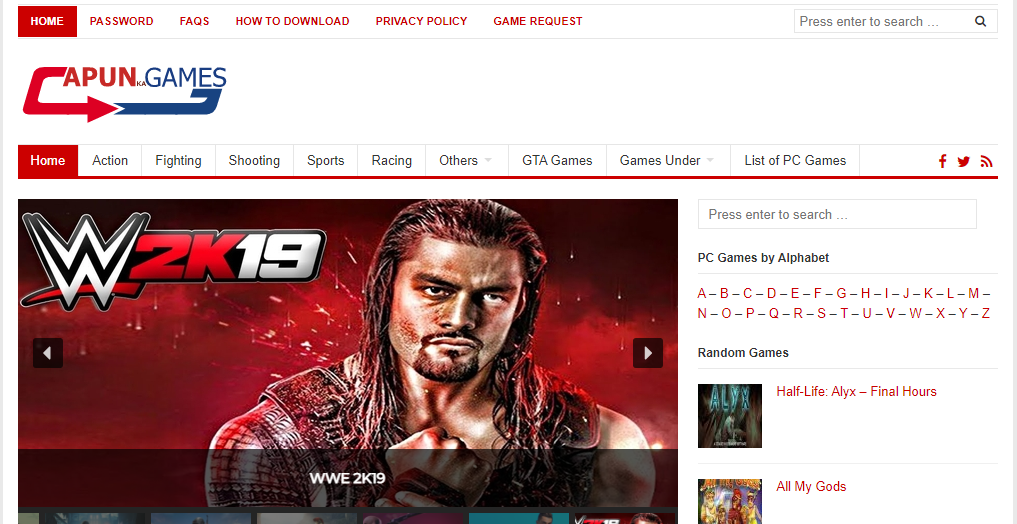Select the Action category tab
Screen dimensions: 1017x524
[110, 161]
